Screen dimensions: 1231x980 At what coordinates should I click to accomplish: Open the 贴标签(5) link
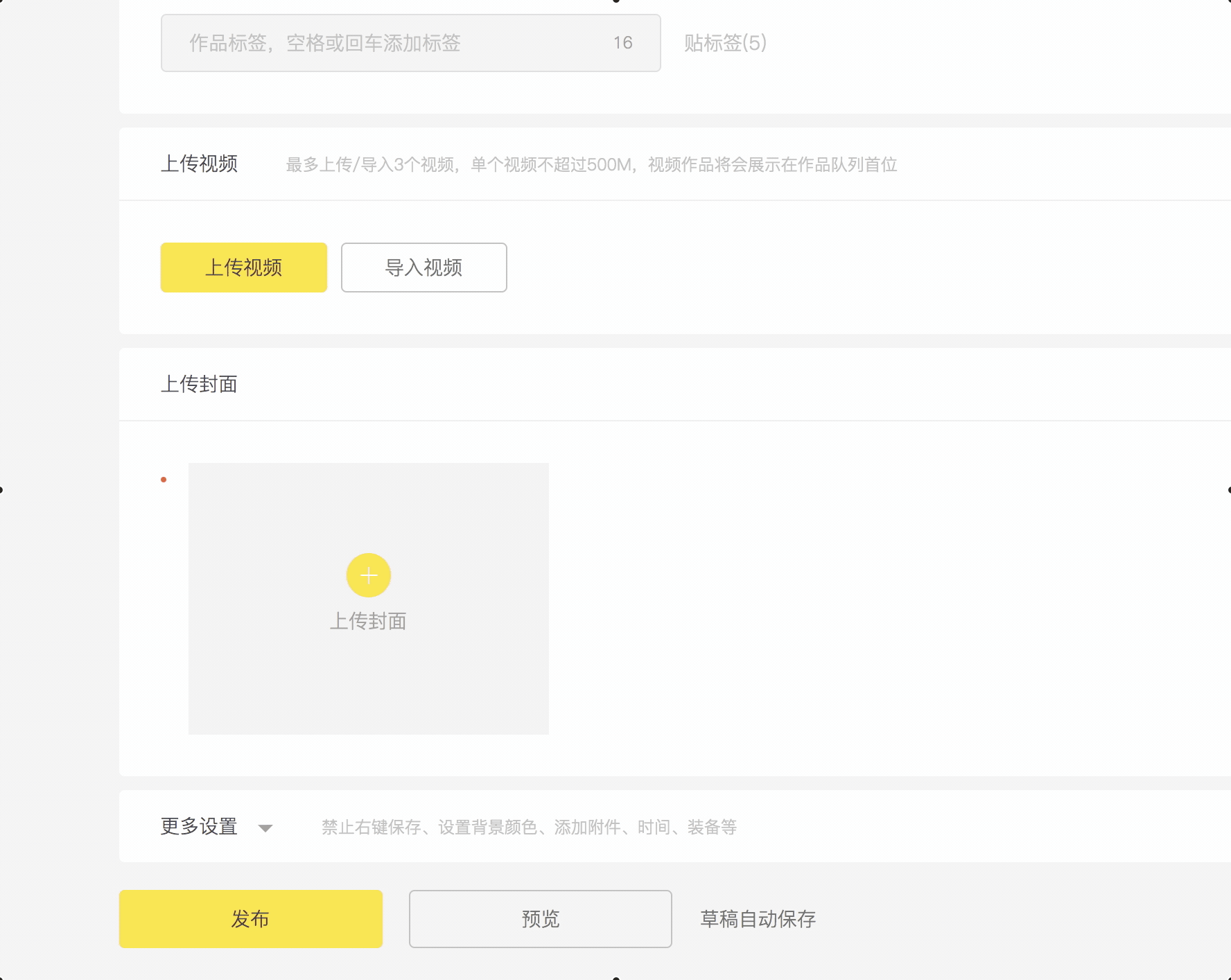[x=725, y=43]
